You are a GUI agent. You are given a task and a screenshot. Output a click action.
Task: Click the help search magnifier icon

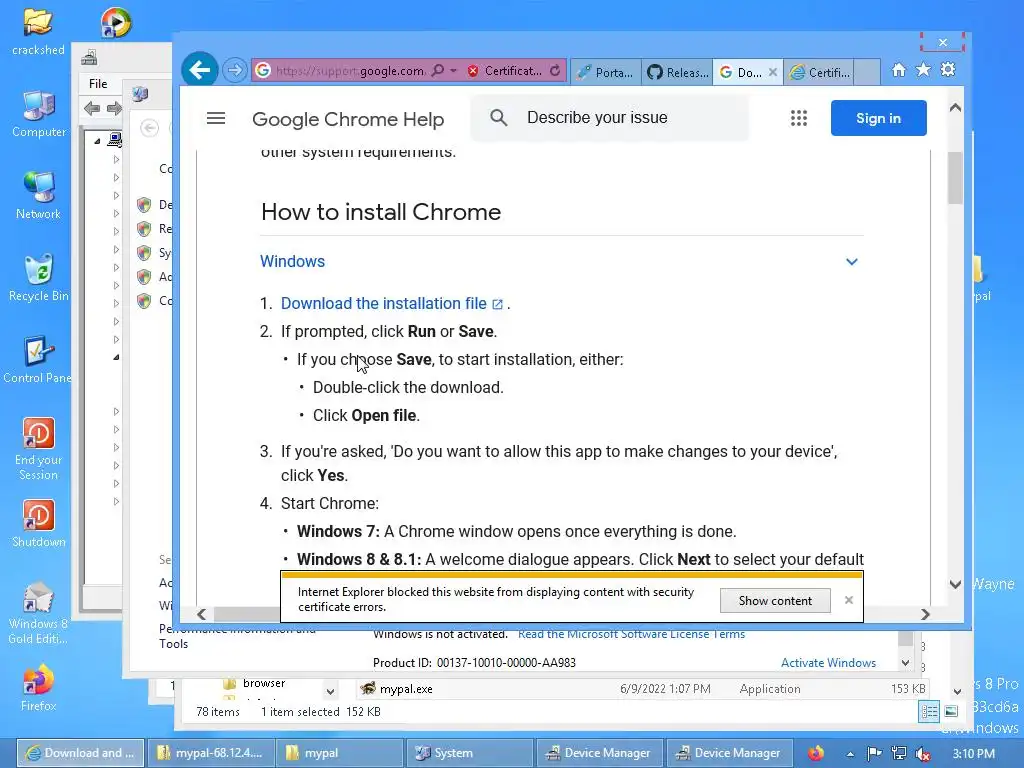click(x=498, y=118)
